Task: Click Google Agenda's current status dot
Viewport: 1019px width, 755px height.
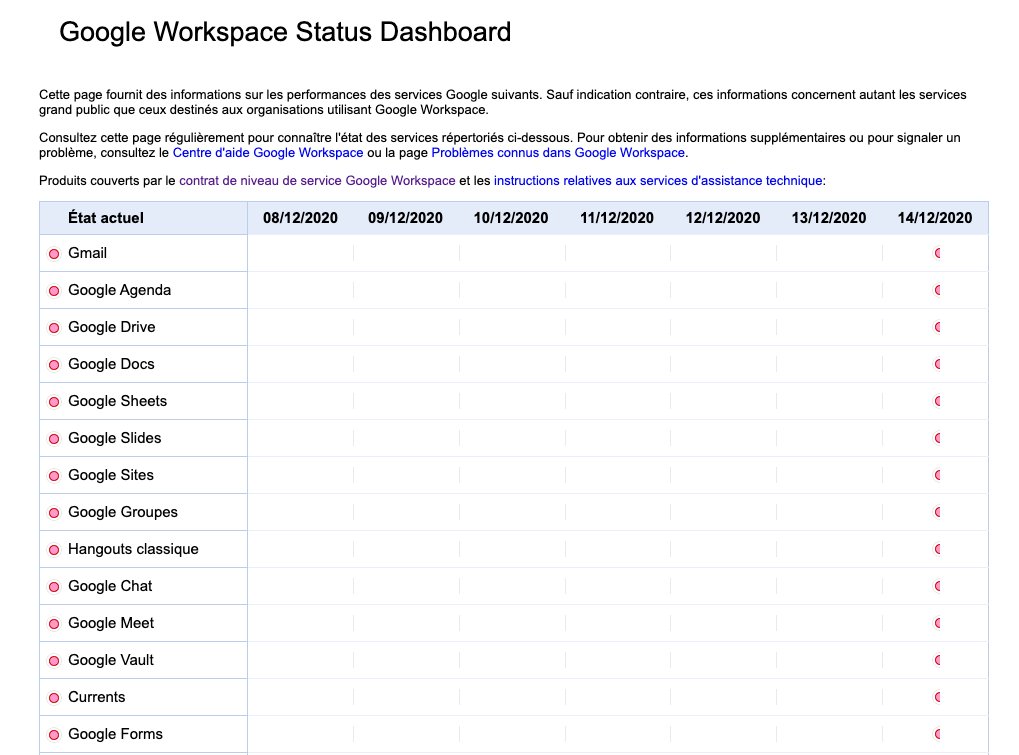Action: pyautogui.click(x=54, y=291)
